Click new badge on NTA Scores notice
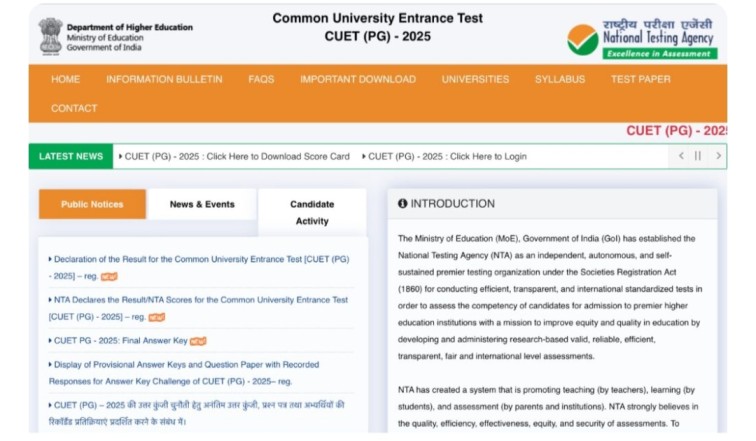The height and width of the screenshot is (441, 756). point(157,317)
